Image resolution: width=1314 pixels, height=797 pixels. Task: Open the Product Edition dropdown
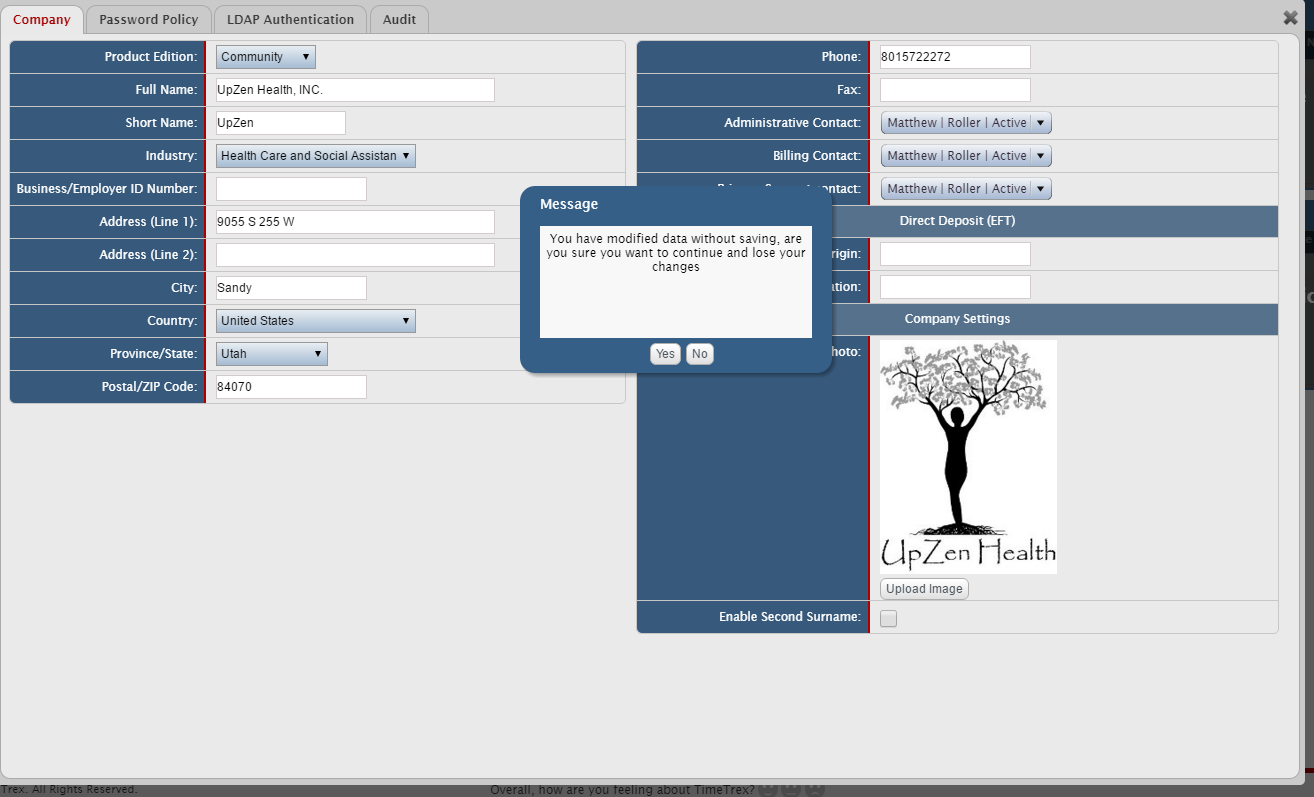click(265, 56)
